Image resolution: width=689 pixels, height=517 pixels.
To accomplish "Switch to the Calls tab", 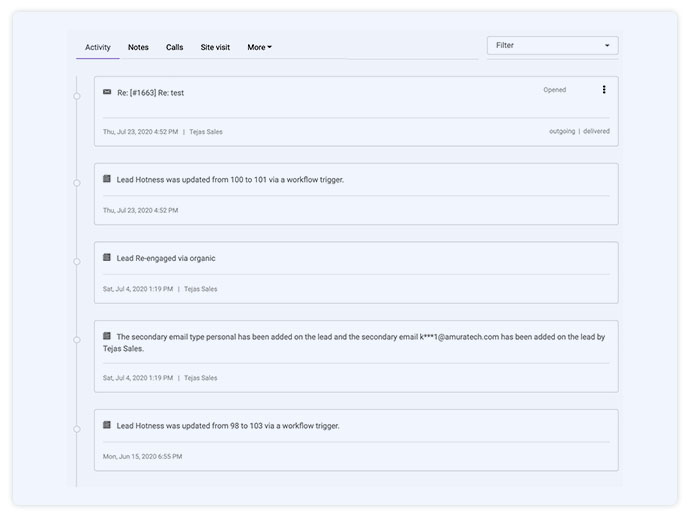I will [174, 47].
